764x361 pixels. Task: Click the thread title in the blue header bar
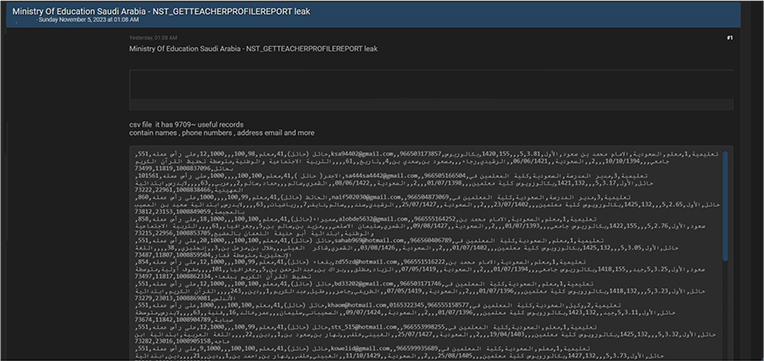(x=161, y=11)
